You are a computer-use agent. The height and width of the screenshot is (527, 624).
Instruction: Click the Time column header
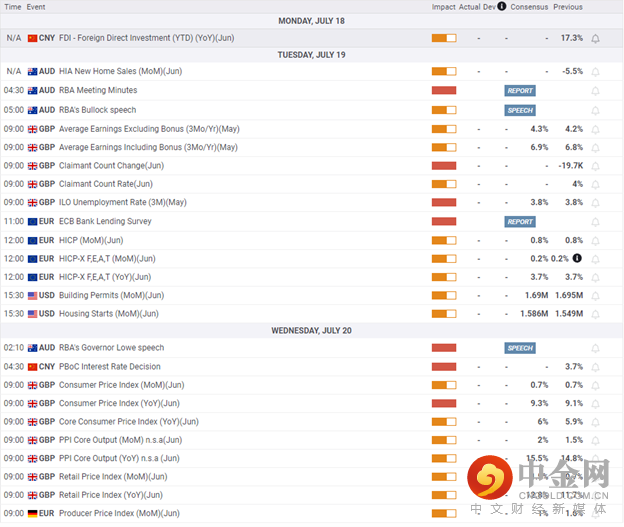pyautogui.click(x=13, y=7)
